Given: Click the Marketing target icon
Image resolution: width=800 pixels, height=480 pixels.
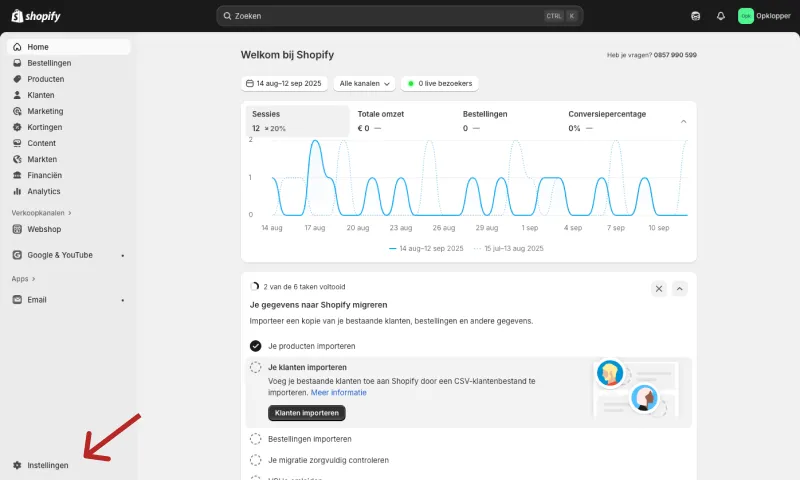Looking at the screenshot, I should pos(17,111).
